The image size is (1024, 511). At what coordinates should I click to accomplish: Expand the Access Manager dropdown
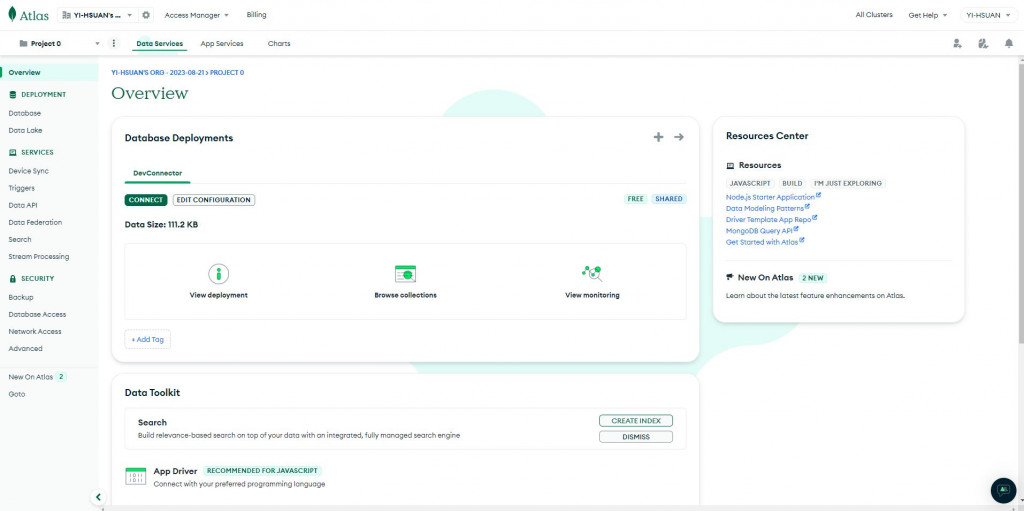tap(197, 15)
